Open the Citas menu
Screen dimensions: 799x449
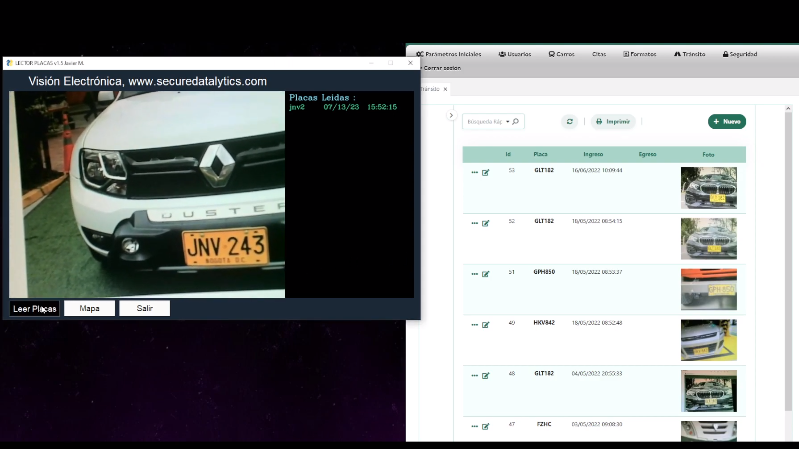pos(599,54)
